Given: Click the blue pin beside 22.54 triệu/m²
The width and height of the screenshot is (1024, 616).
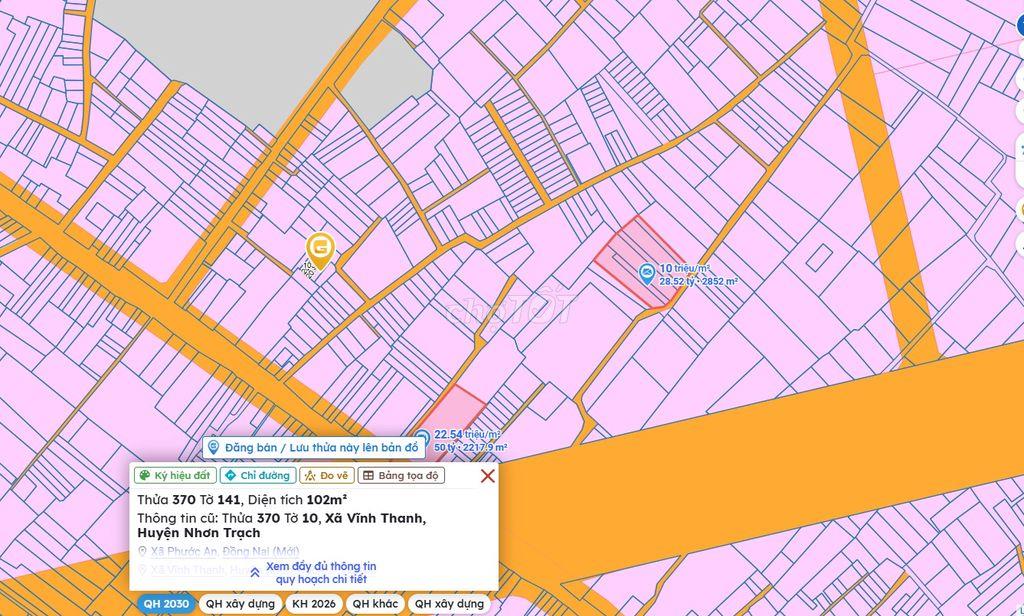Looking at the screenshot, I should [422, 438].
